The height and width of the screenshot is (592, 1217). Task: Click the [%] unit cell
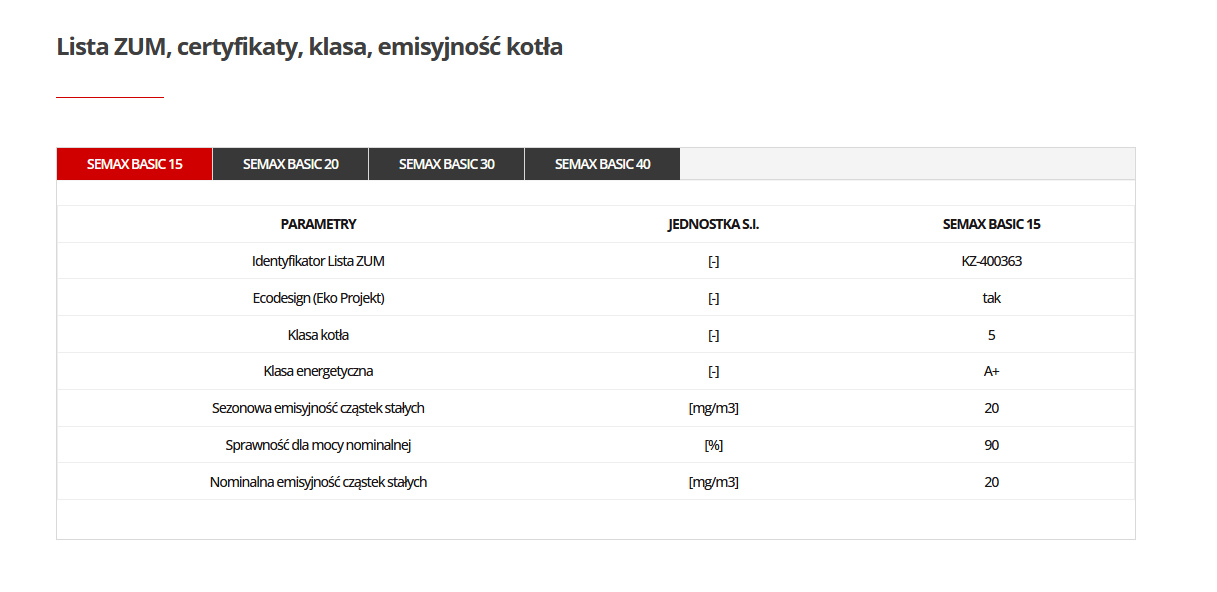pos(713,445)
